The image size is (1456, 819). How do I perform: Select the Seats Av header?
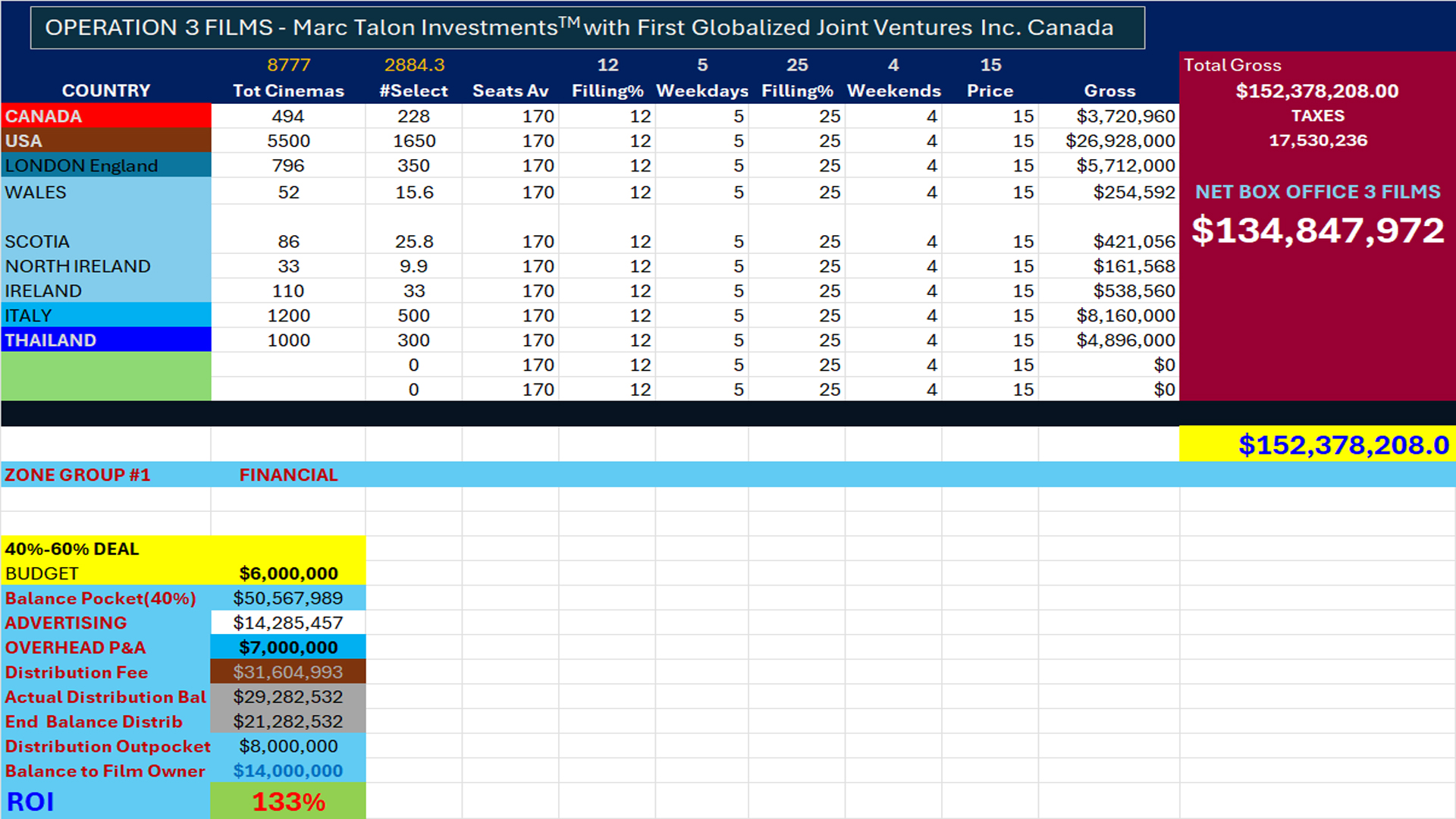click(510, 91)
